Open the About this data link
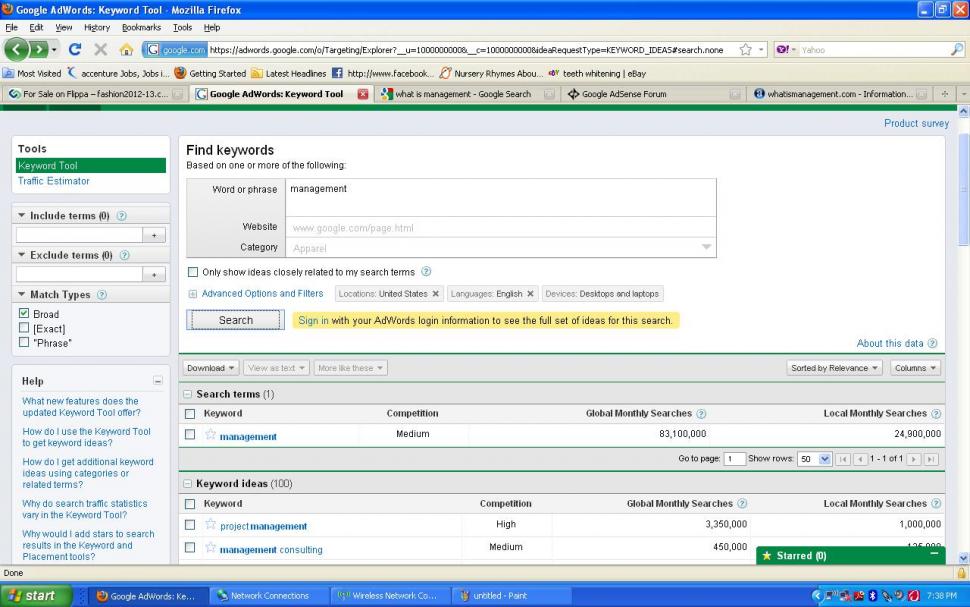The image size is (970, 607). (x=890, y=343)
